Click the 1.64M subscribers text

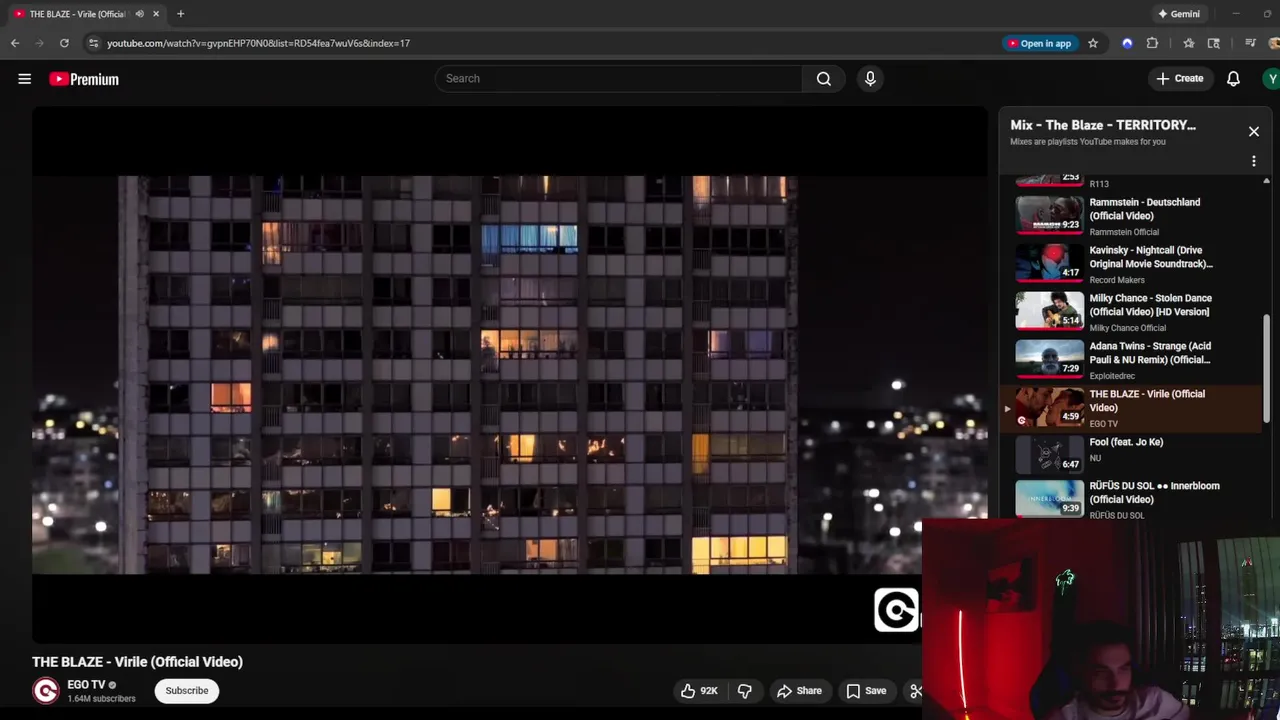point(101,699)
